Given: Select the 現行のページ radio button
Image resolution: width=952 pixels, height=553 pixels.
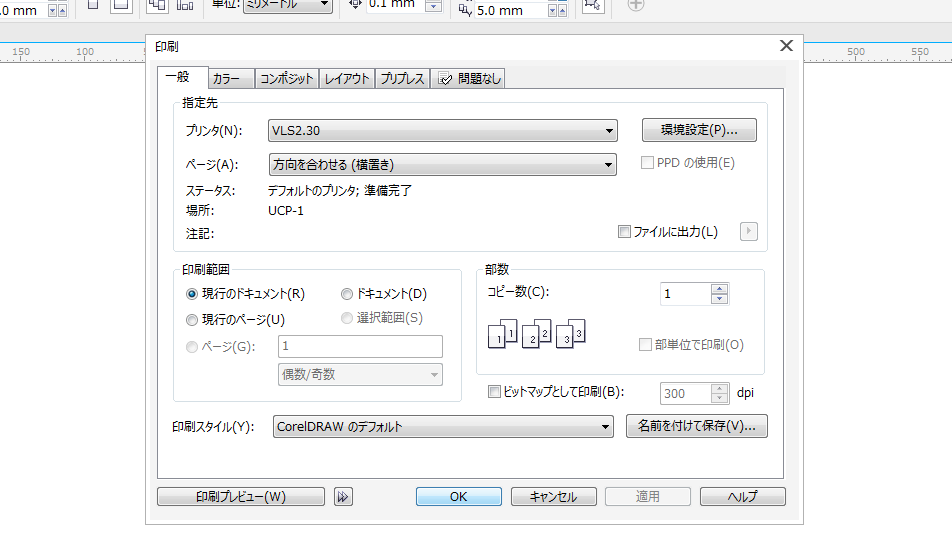Looking at the screenshot, I should [x=192, y=320].
